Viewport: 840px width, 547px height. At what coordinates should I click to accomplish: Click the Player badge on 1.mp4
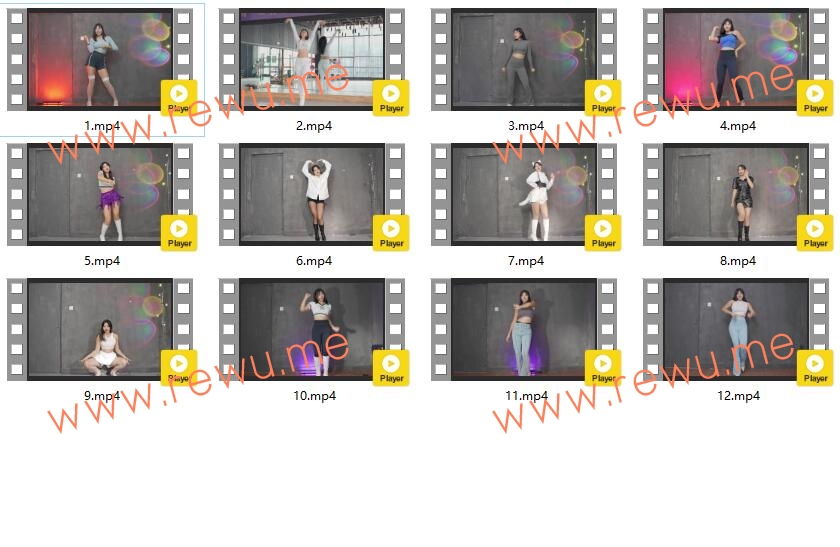180,98
